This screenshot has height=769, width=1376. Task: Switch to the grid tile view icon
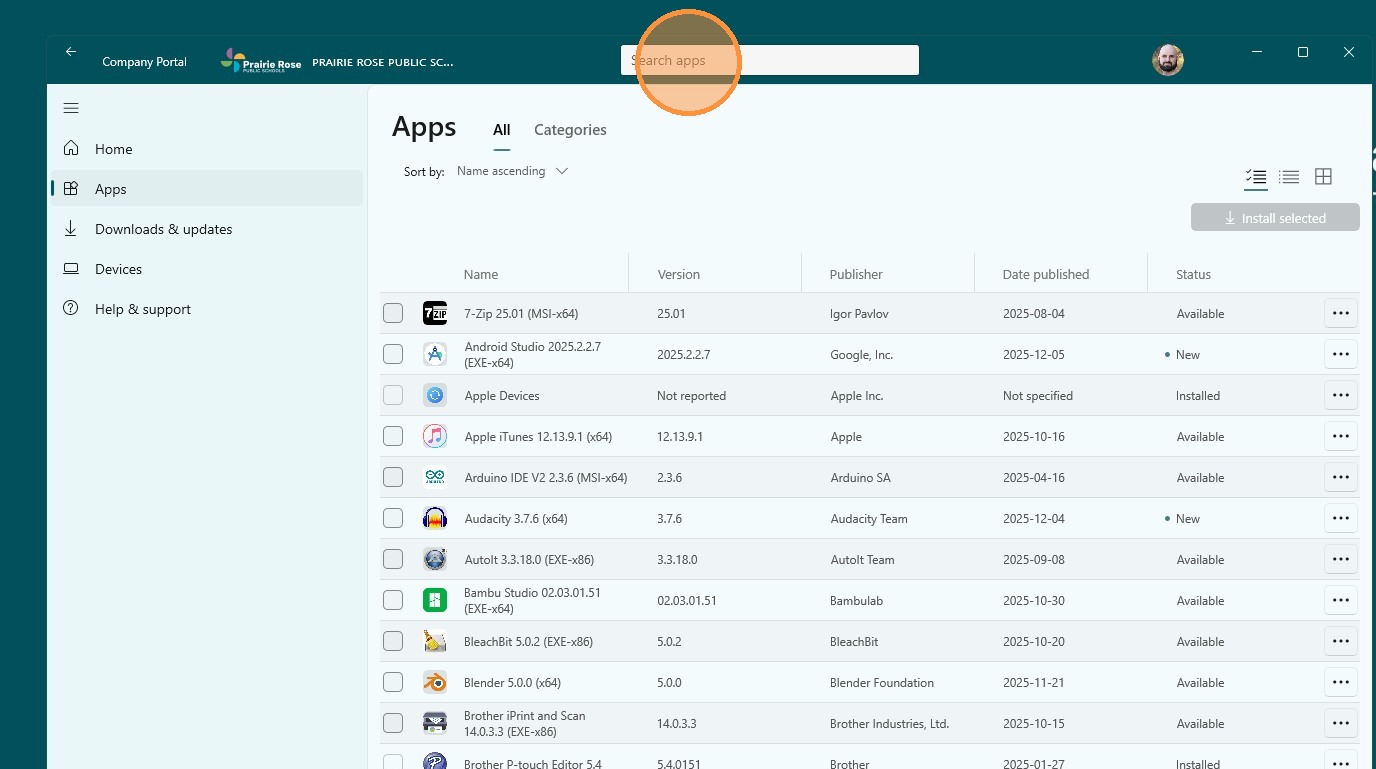[x=1323, y=177]
